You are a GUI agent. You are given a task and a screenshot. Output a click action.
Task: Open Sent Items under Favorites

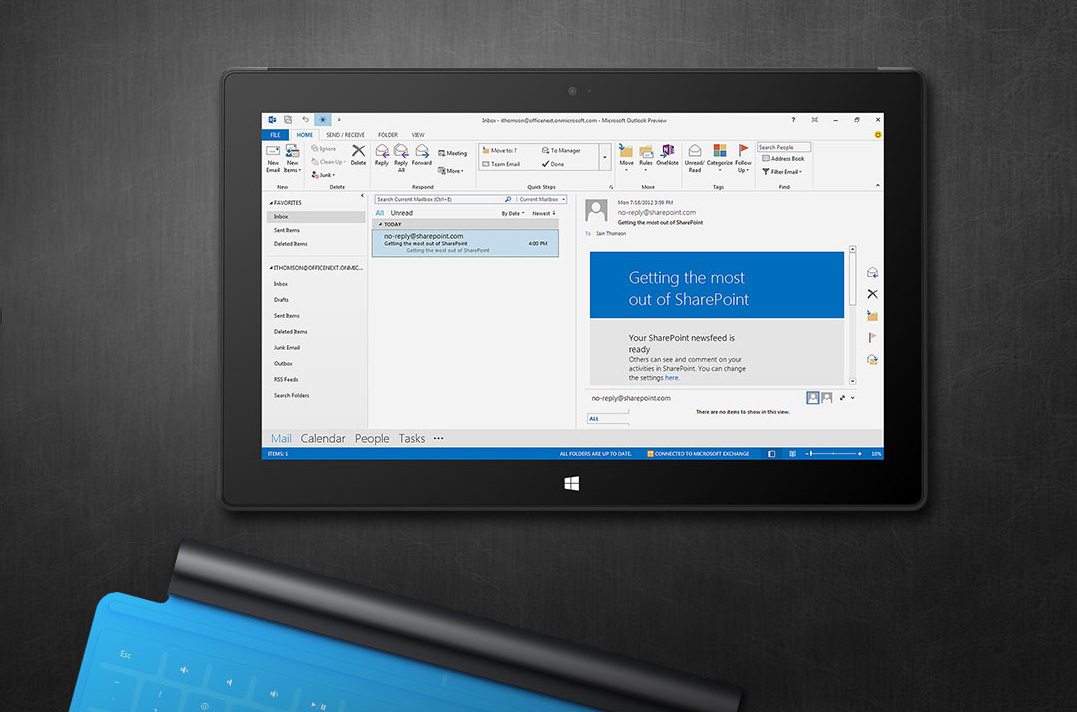coord(286,230)
